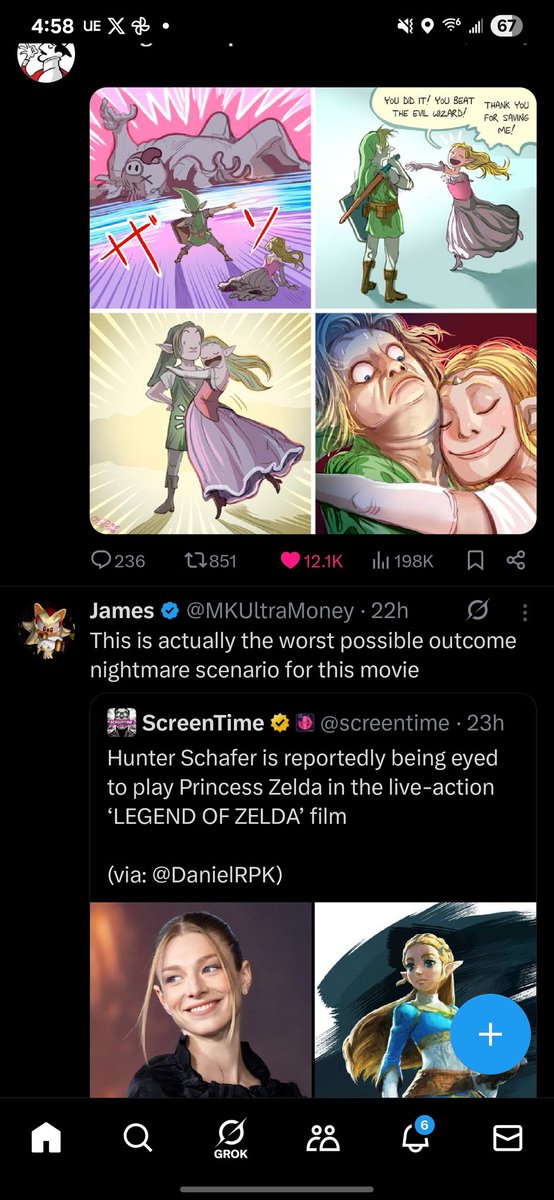The height and width of the screenshot is (1200, 554).
Task: Open Hunter Schafer photo
Action: [201, 1000]
